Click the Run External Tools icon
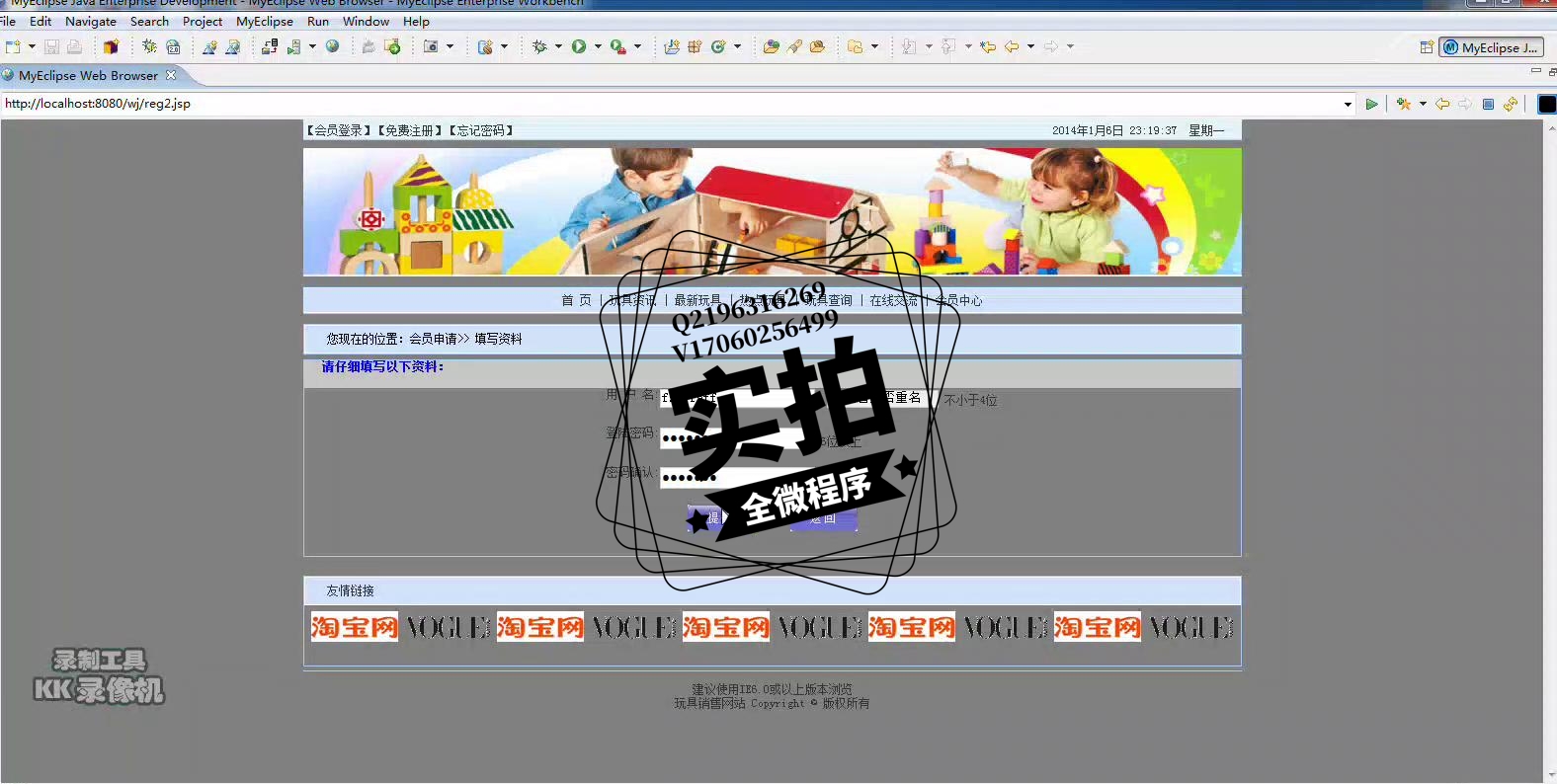This screenshot has height=784, width=1557. (x=617, y=46)
